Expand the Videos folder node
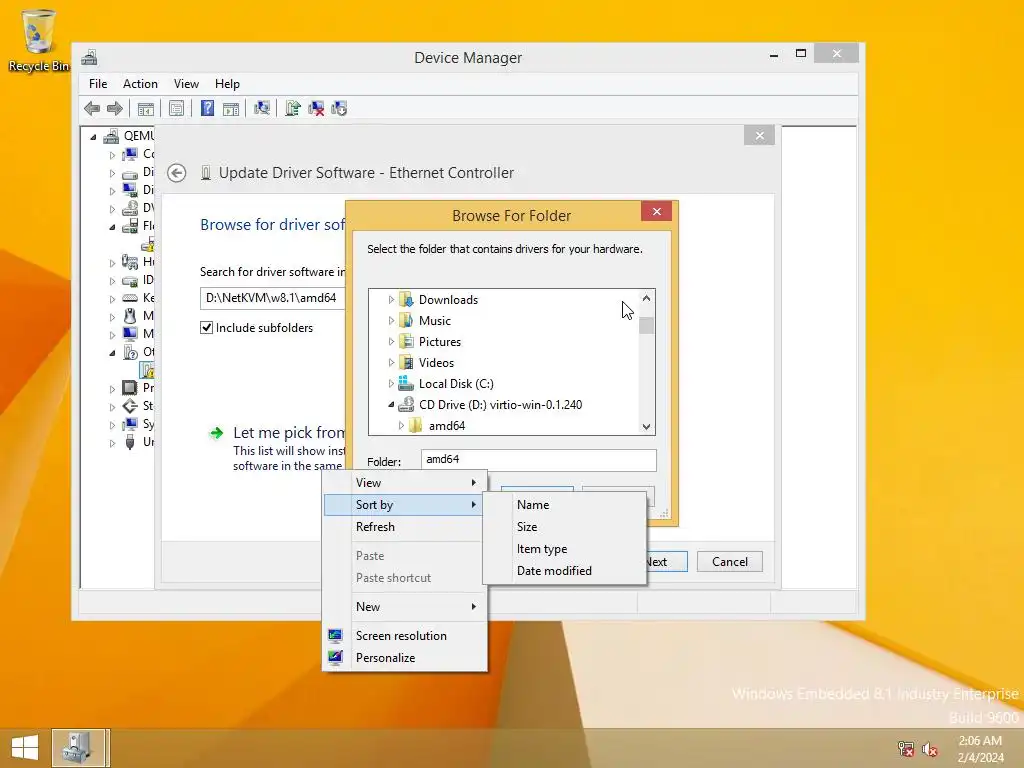Screen dimensions: 1024x768 391,362
